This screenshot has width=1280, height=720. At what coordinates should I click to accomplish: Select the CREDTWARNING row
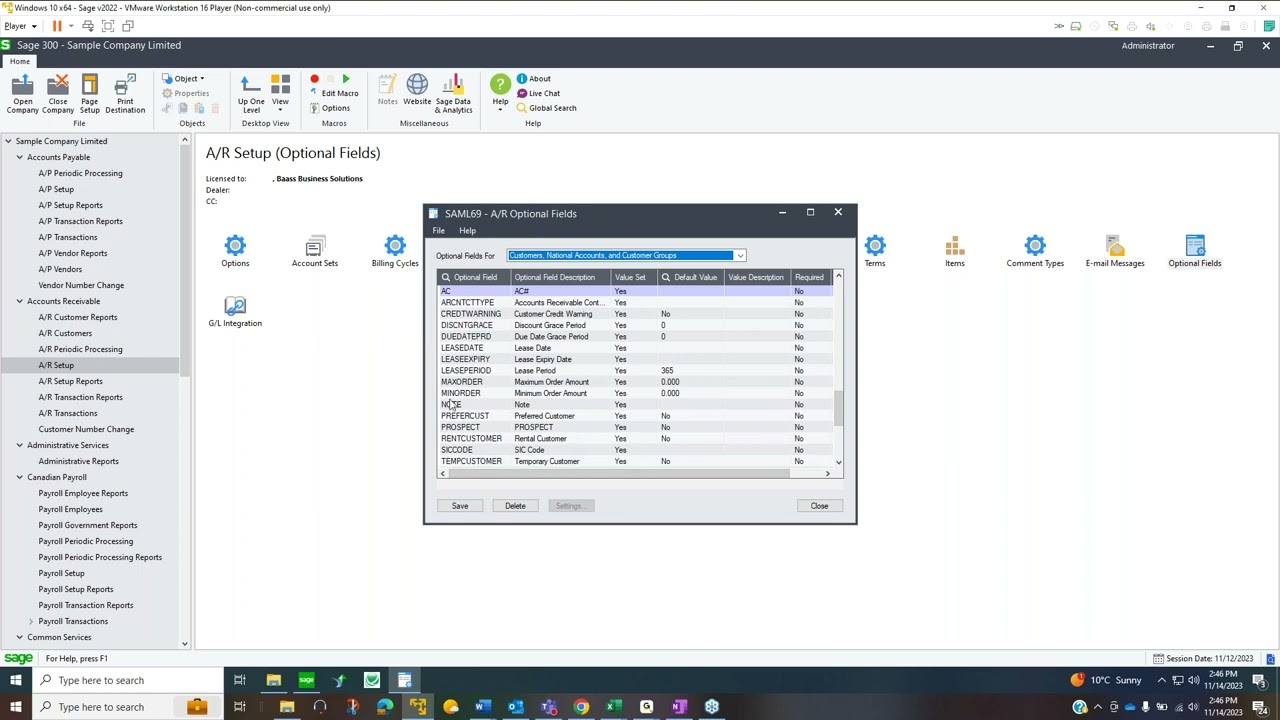635,314
